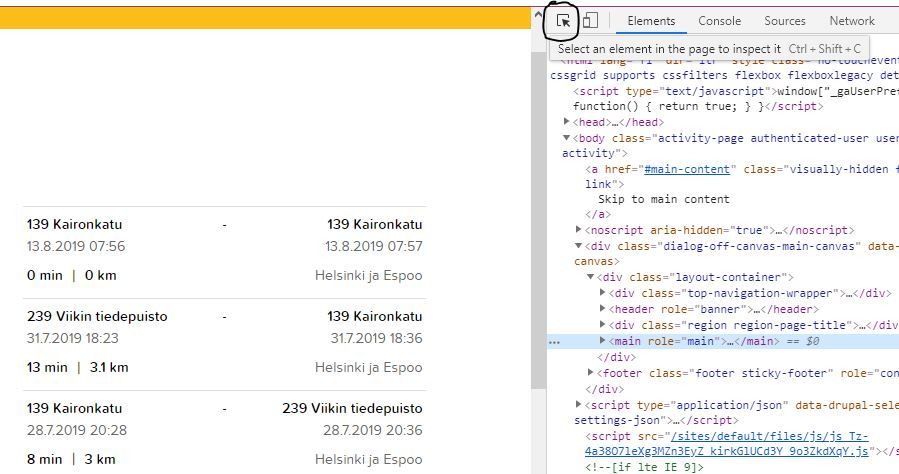Follow the #main-content href link
899x474 pixels.
click(687, 169)
